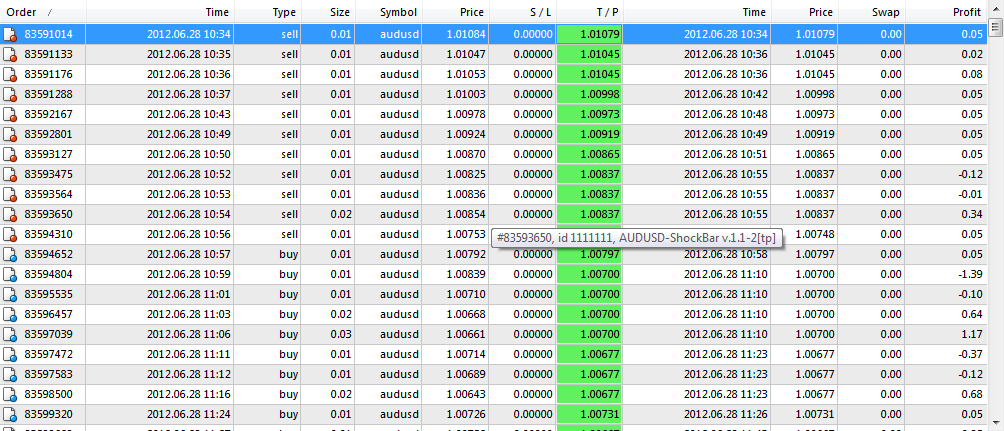Click the vertical scrollbar thumb
Image resolution: width=1004 pixels, height=431 pixels.
(x=996, y=26)
